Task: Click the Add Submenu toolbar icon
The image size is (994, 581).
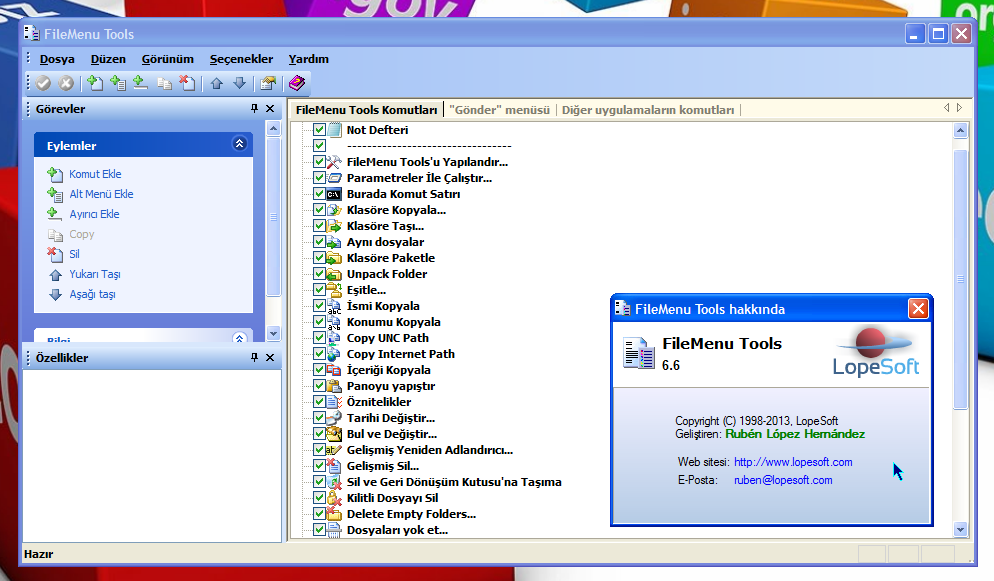Action: (x=118, y=83)
